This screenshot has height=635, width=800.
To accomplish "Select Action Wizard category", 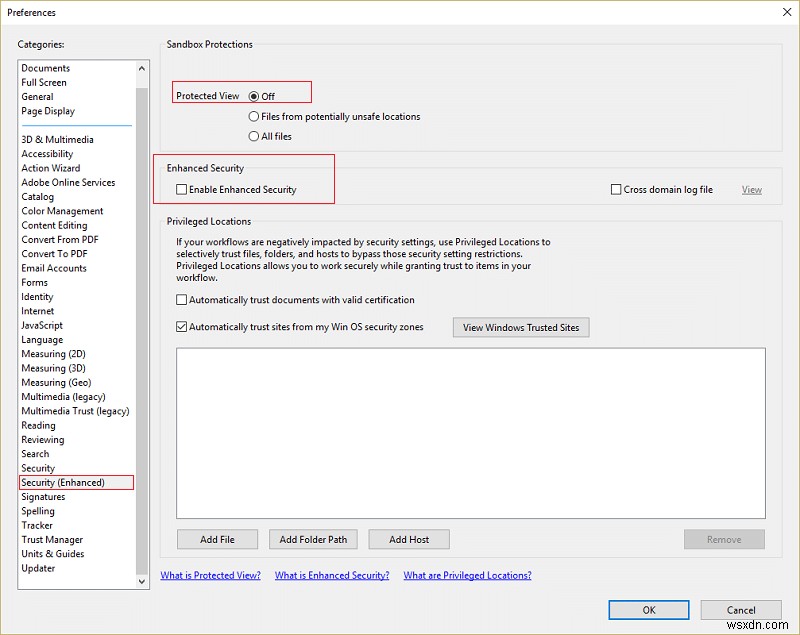I will tap(51, 168).
